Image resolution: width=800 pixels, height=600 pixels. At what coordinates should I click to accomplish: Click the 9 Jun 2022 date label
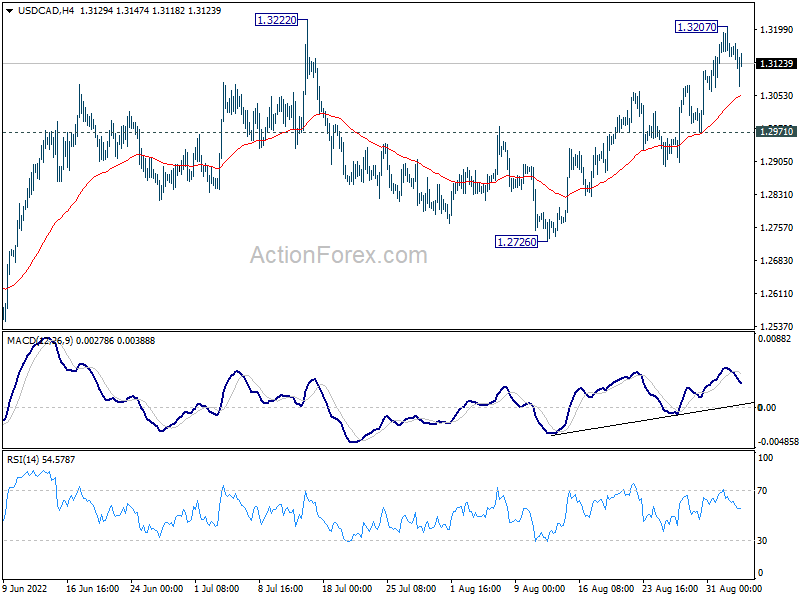tap(24, 589)
